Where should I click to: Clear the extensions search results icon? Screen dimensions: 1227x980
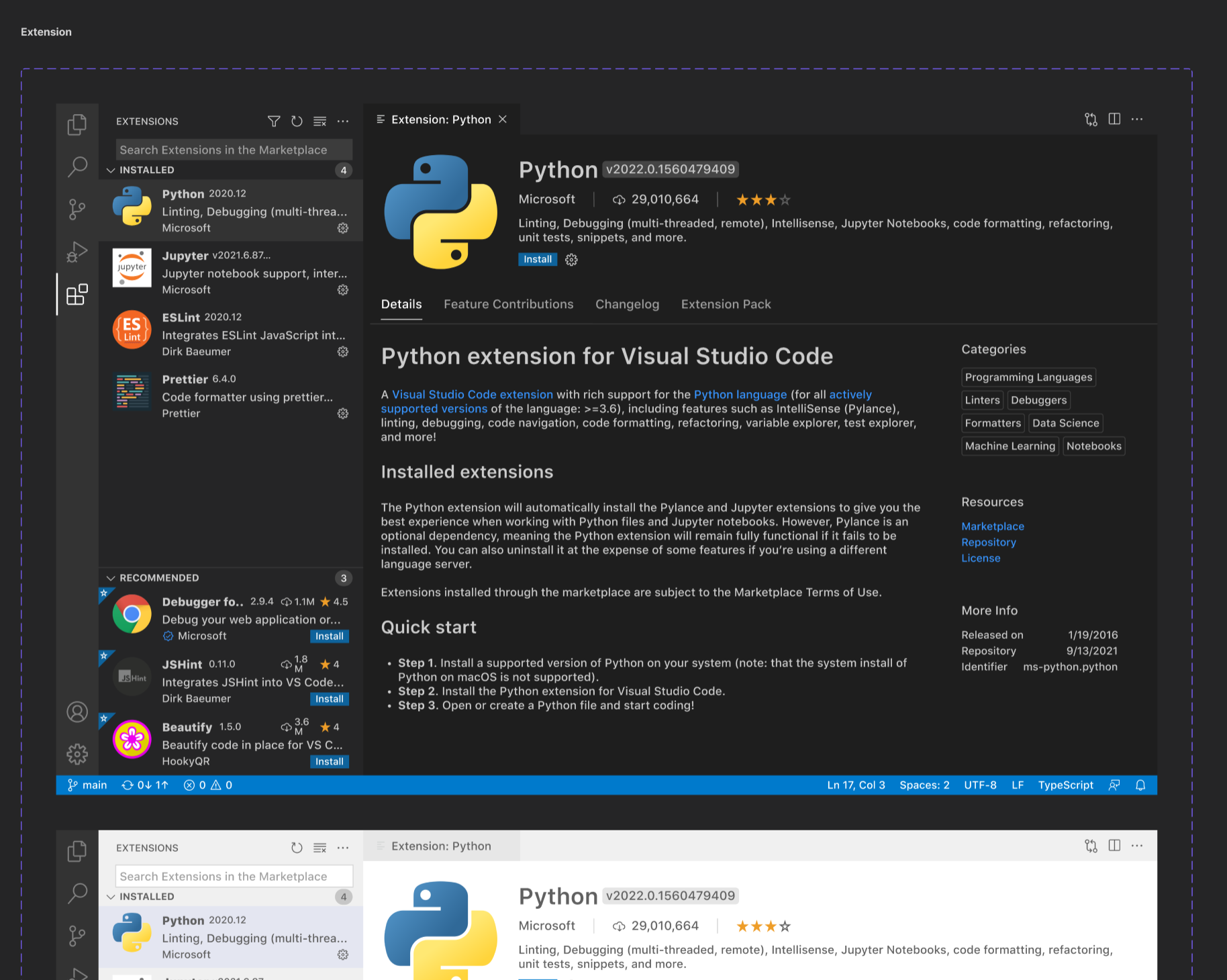(320, 121)
